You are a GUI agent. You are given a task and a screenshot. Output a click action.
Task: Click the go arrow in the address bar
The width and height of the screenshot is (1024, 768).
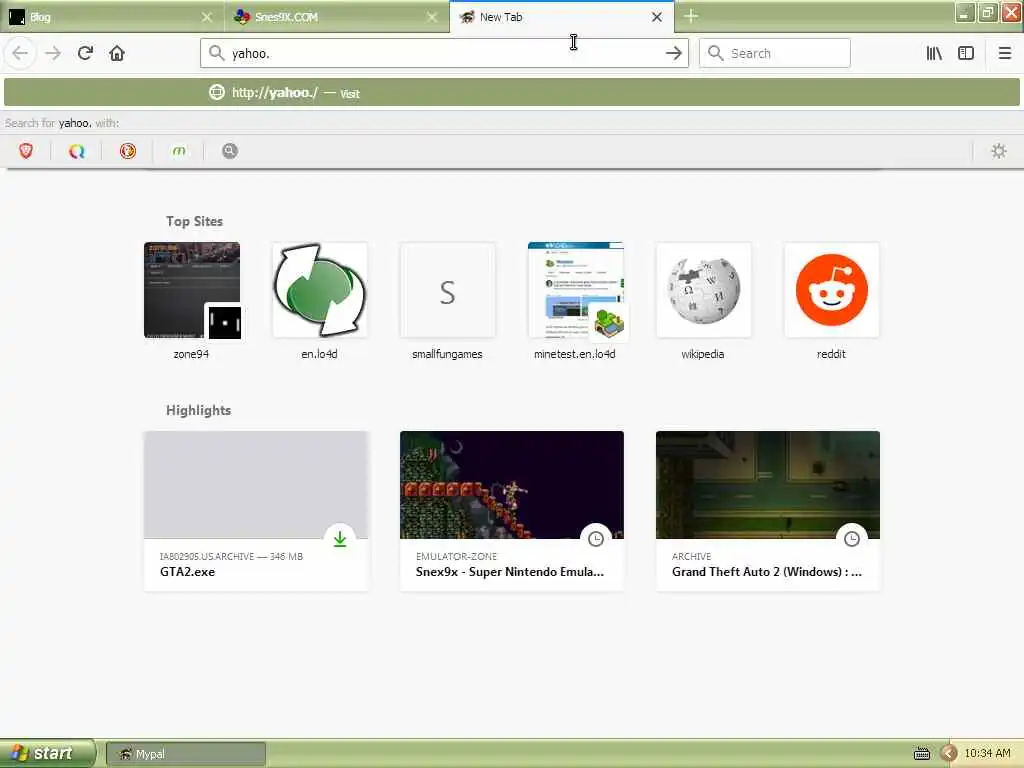click(673, 54)
